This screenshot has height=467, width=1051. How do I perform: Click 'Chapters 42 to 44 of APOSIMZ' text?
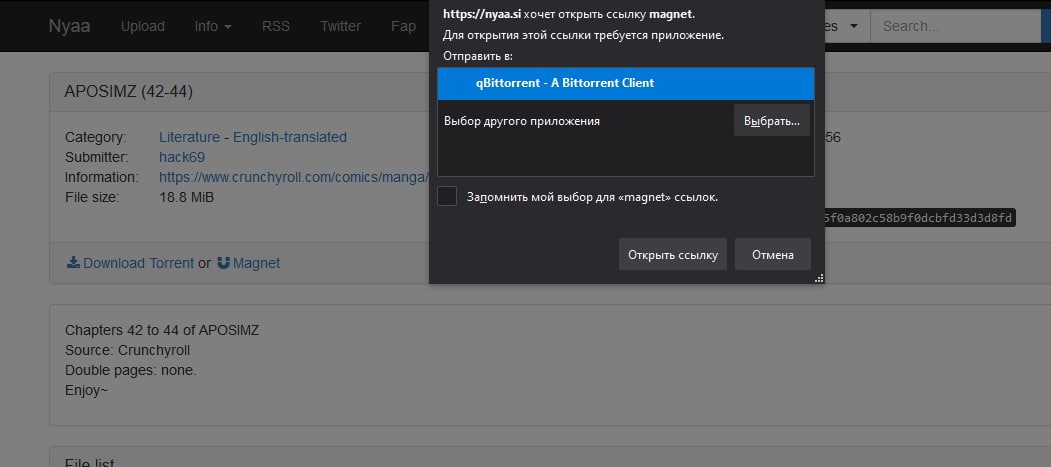[162, 330]
